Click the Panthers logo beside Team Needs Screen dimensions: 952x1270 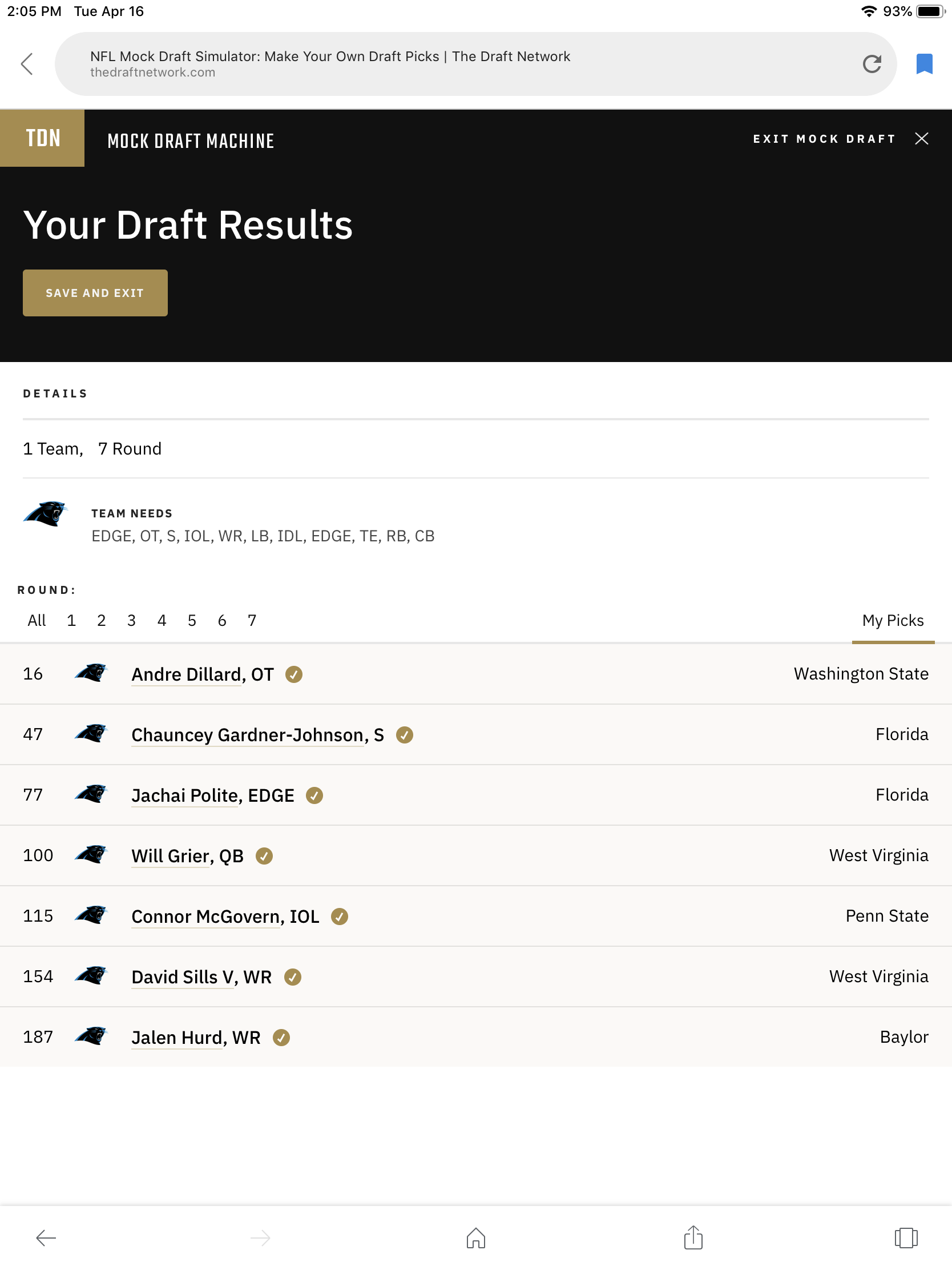(45, 513)
